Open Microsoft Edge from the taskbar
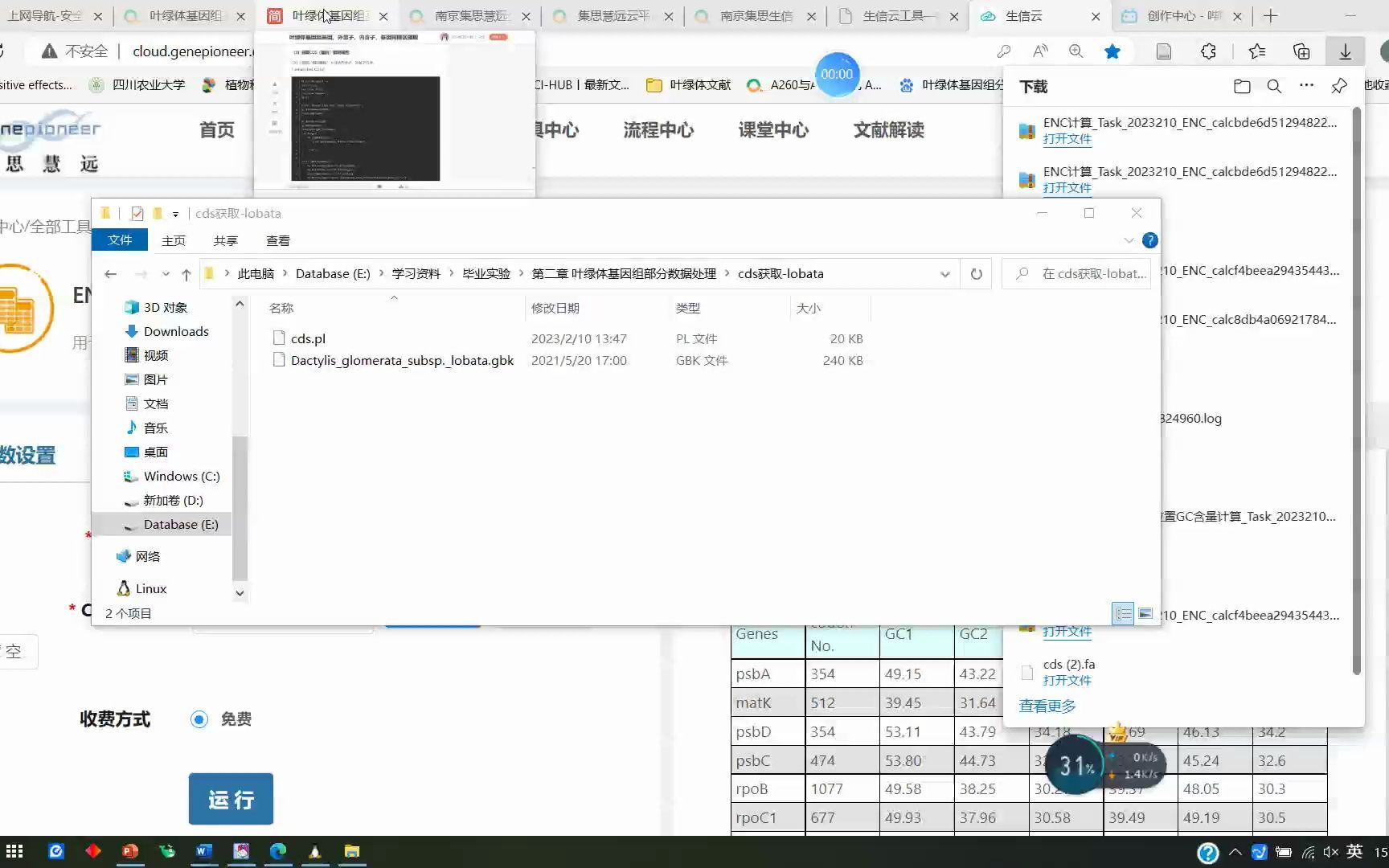 click(278, 851)
